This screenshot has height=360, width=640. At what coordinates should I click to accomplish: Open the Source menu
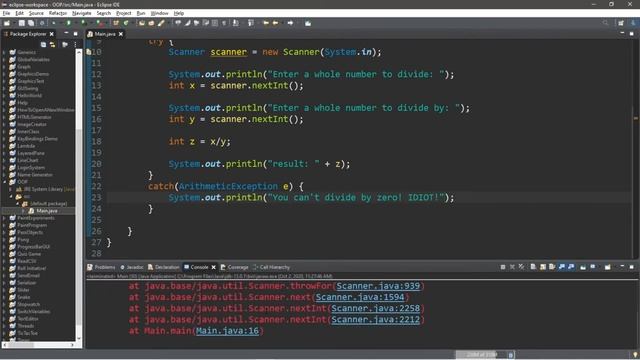[36, 13]
